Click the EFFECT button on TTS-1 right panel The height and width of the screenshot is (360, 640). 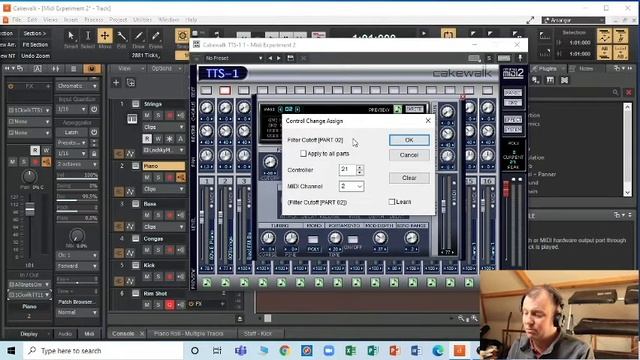[513, 120]
